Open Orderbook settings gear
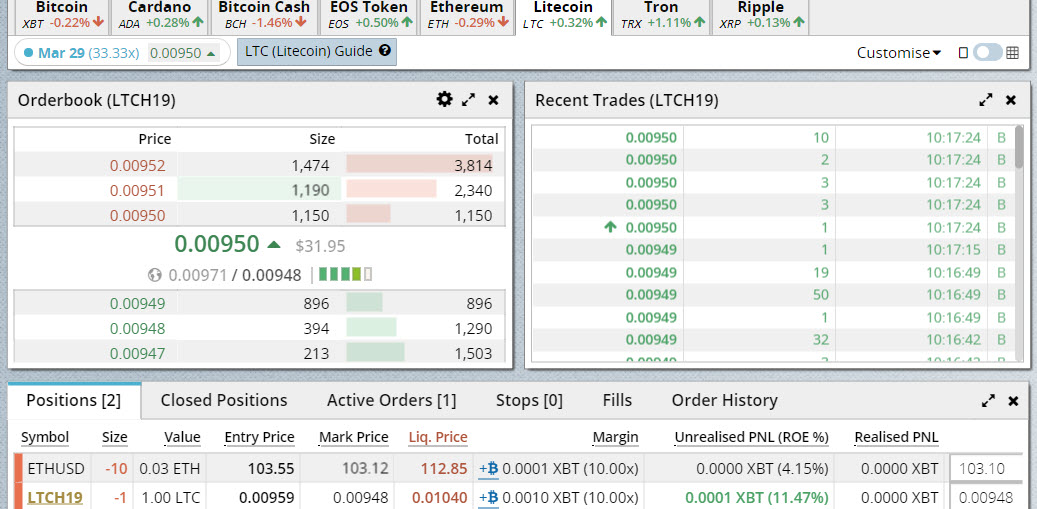 [444, 99]
